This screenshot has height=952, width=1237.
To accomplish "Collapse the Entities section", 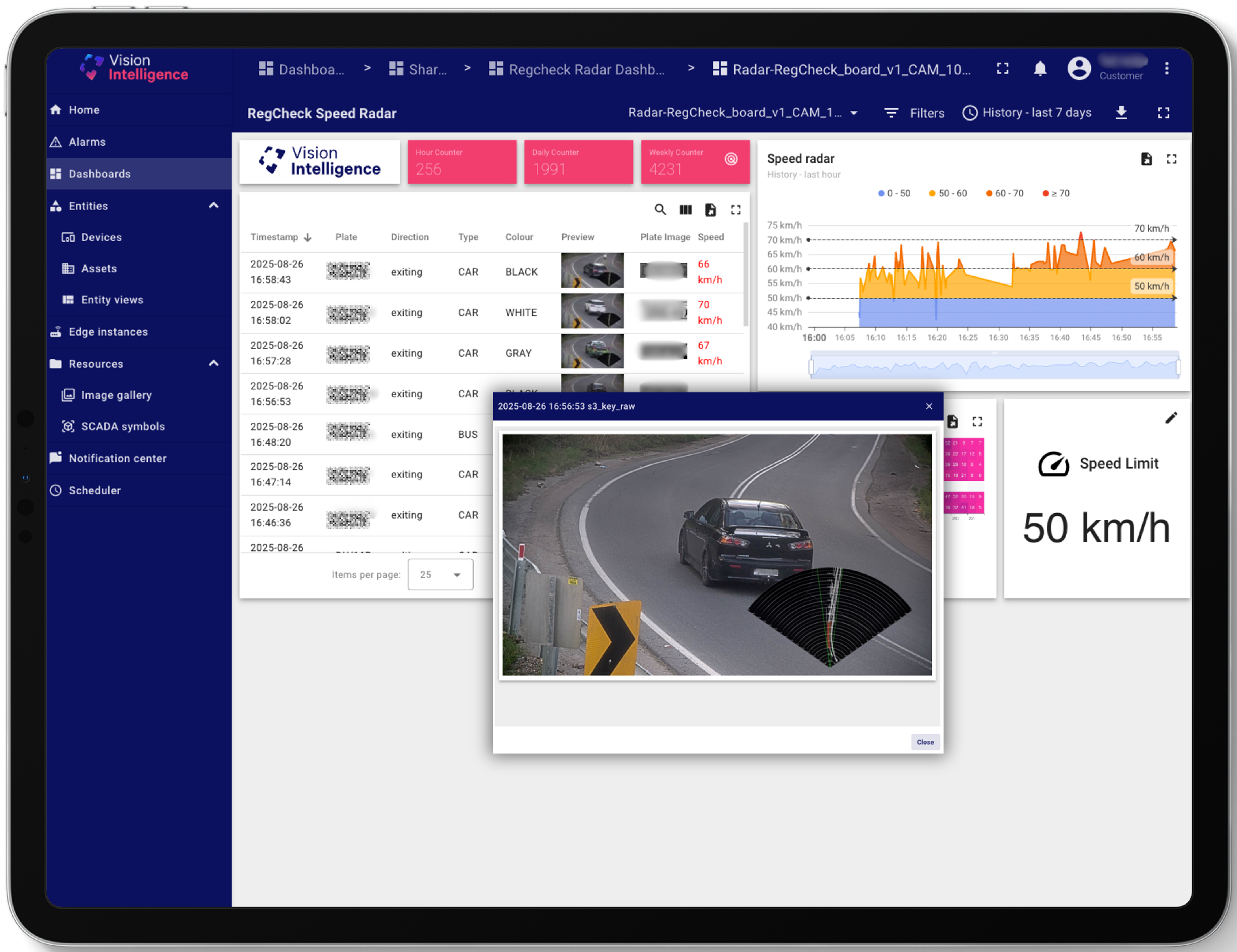I will (213, 206).
